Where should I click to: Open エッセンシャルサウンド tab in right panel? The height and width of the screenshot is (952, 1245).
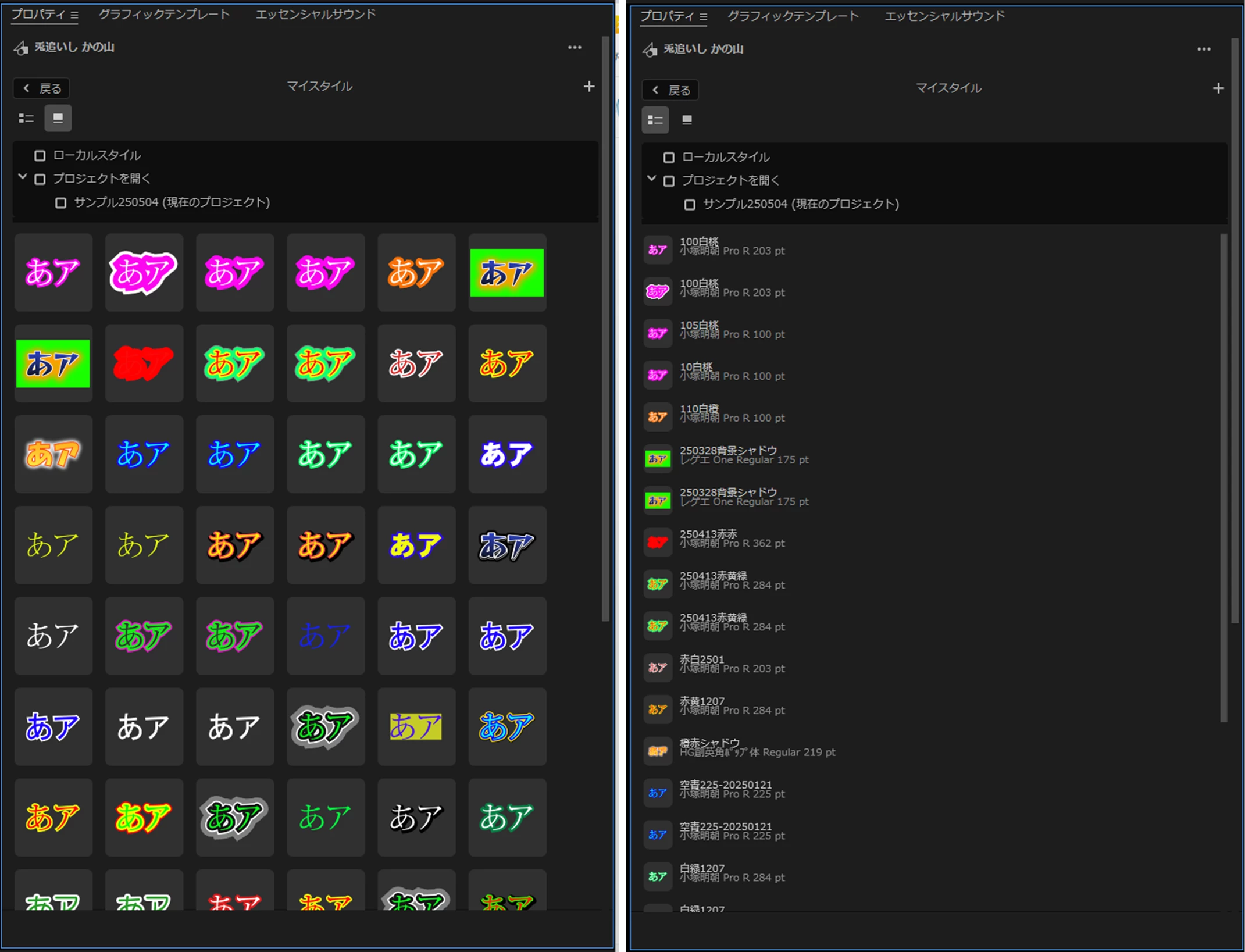point(944,16)
